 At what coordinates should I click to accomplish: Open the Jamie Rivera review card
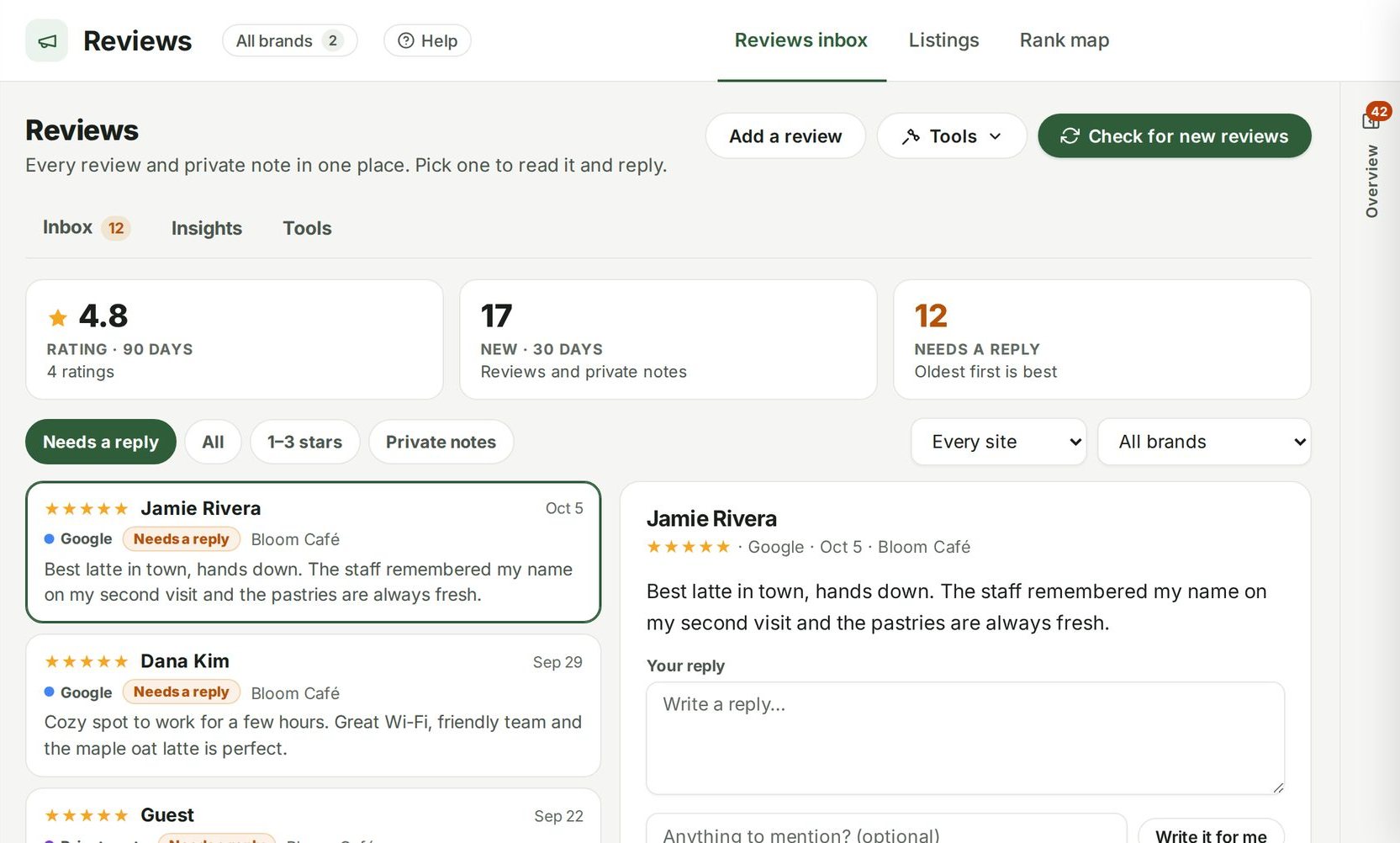(314, 552)
